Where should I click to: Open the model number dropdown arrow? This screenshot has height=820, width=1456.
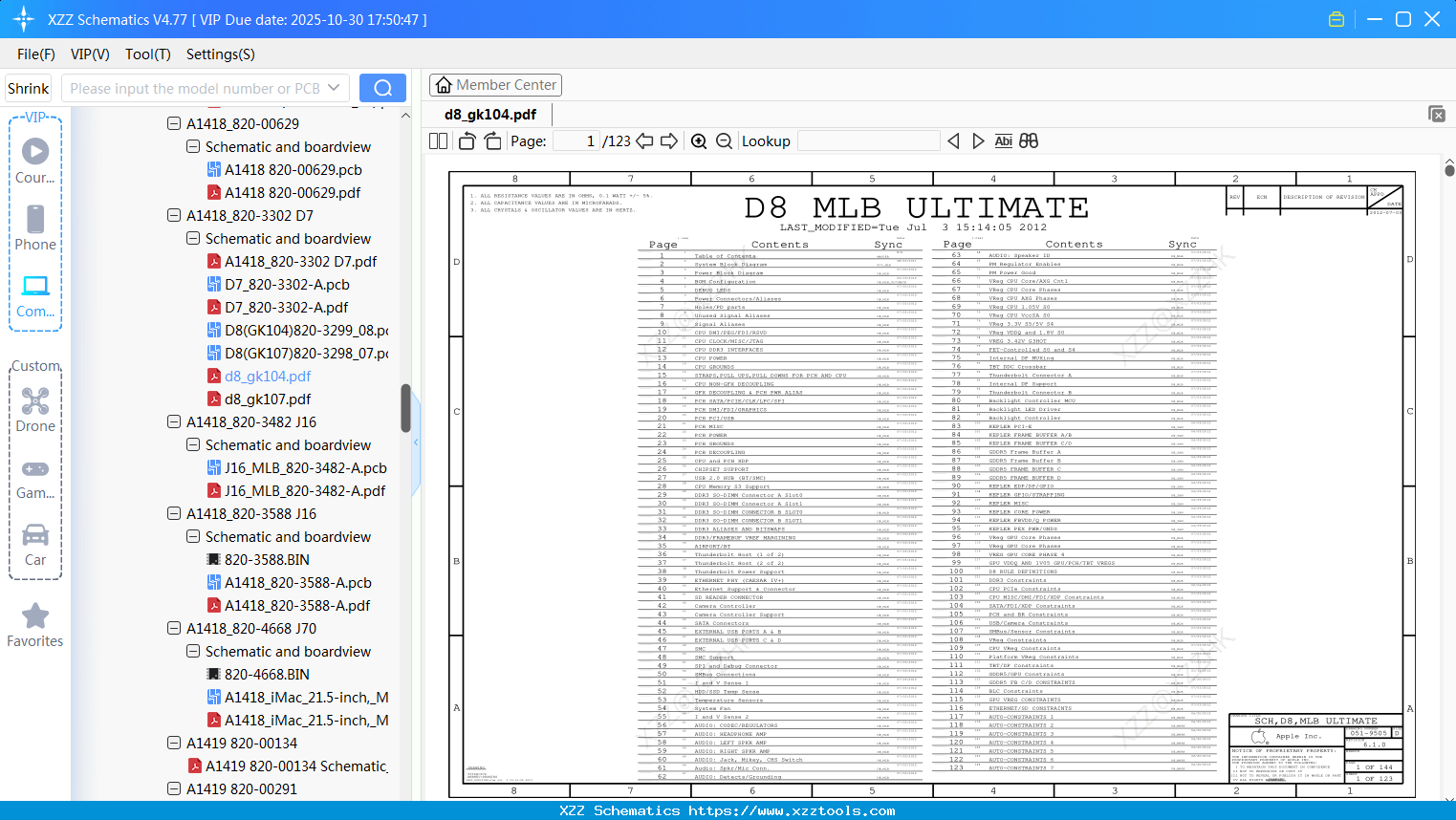[334, 88]
